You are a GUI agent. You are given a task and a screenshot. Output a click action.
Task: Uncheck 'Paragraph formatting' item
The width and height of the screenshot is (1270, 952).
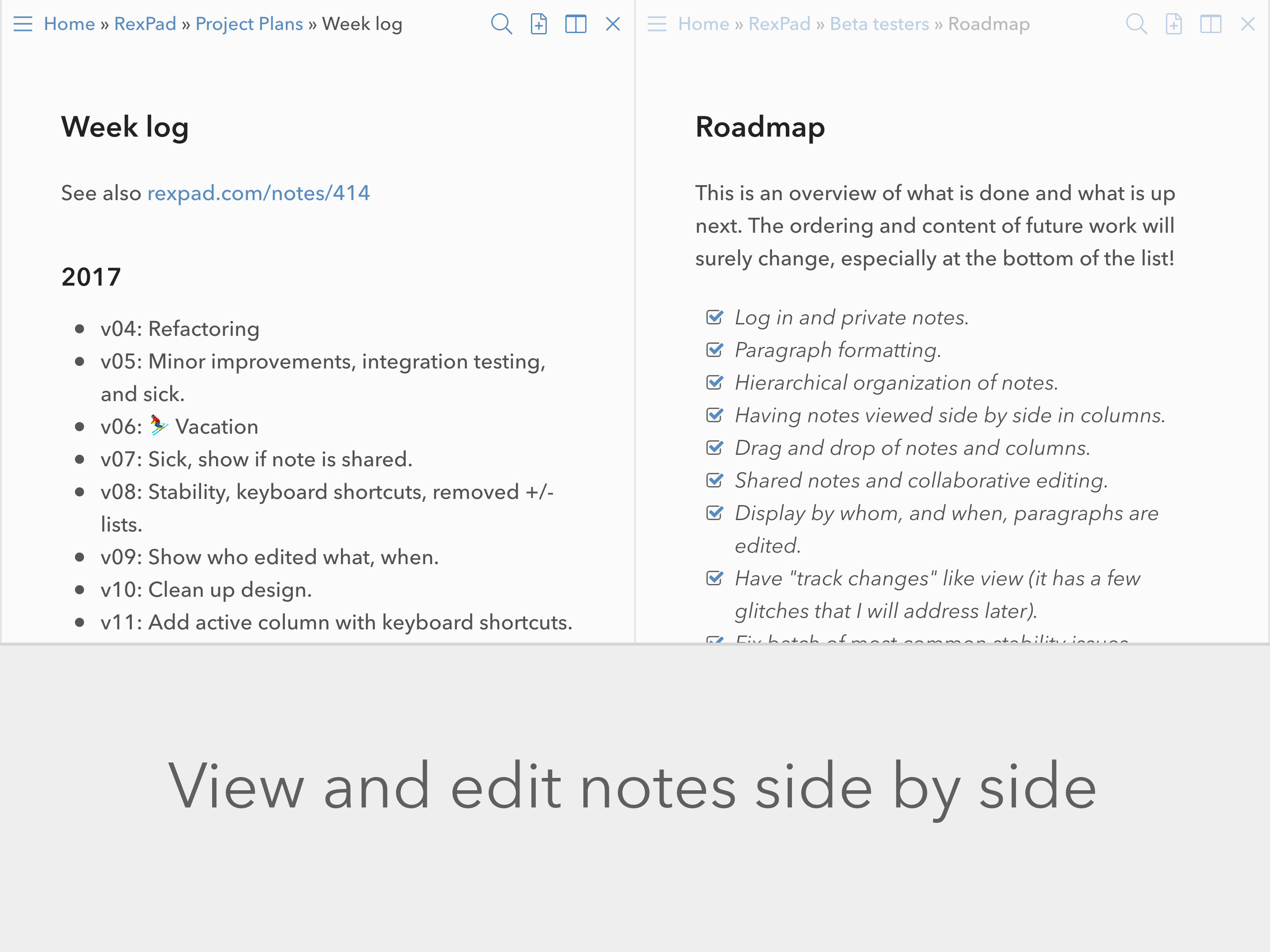715,350
